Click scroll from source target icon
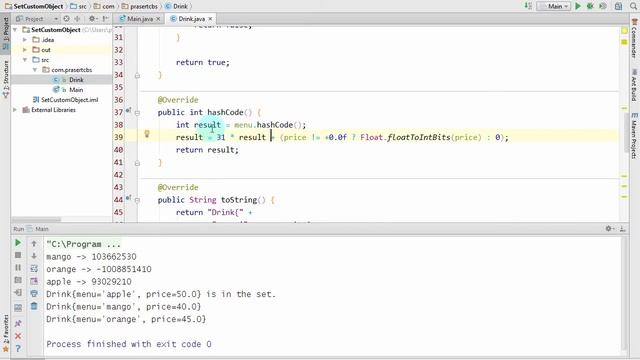640x360 pixels. tap(67, 19)
